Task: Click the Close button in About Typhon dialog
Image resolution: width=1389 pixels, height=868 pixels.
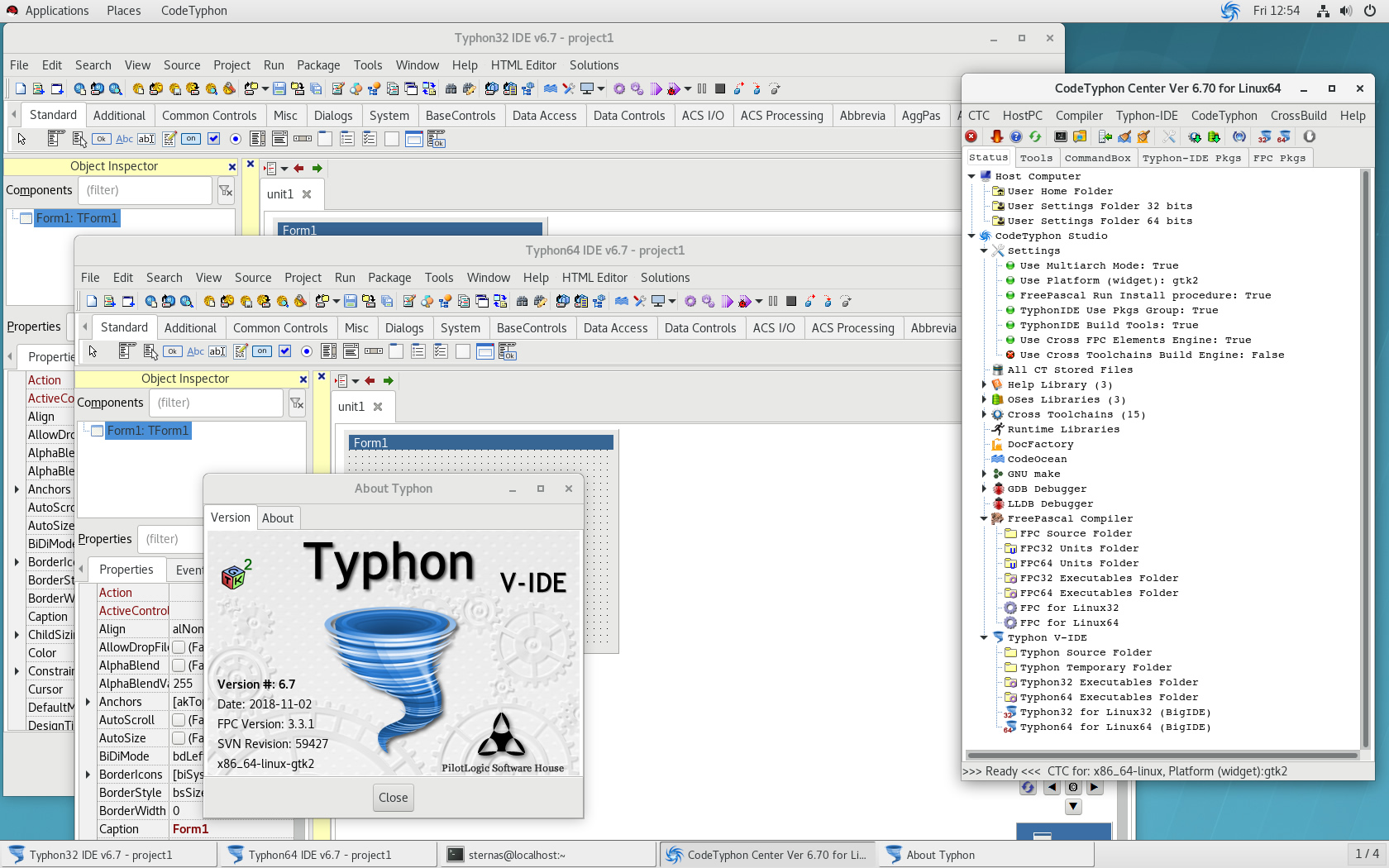Action: coord(394,798)
